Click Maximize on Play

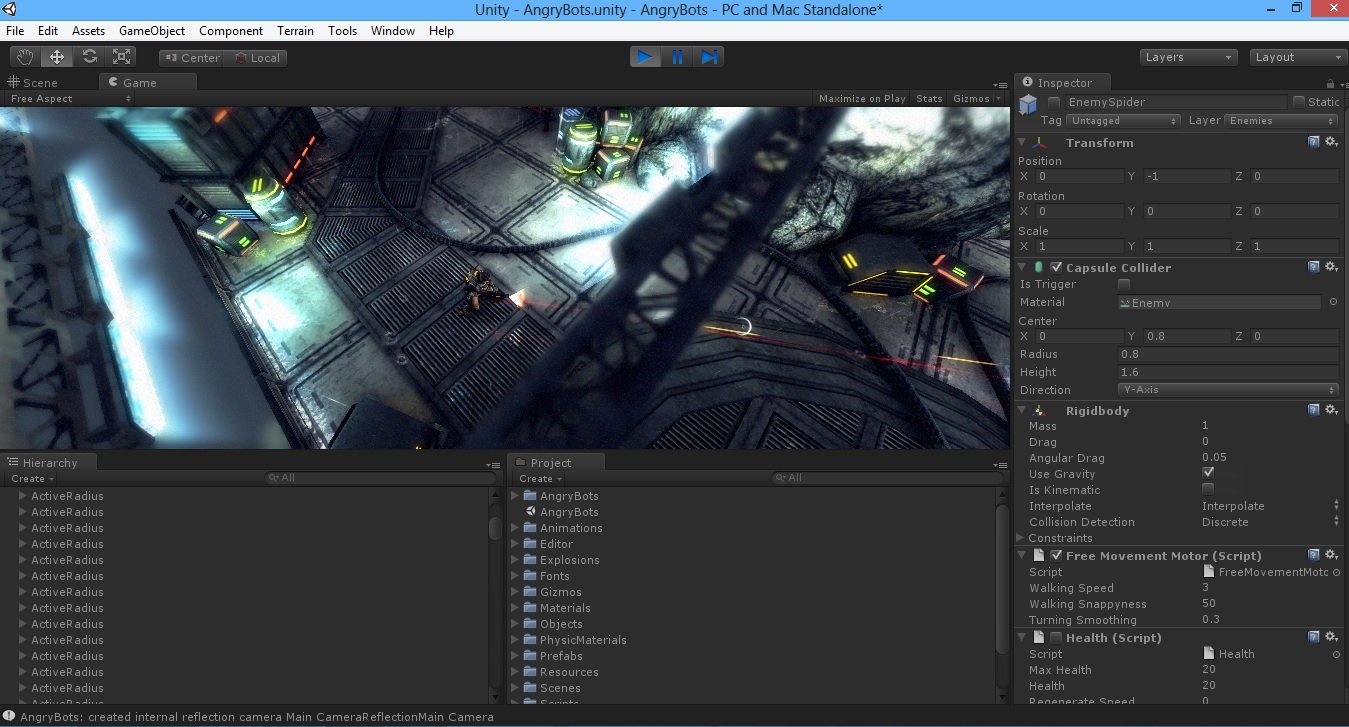pos(861,98)
